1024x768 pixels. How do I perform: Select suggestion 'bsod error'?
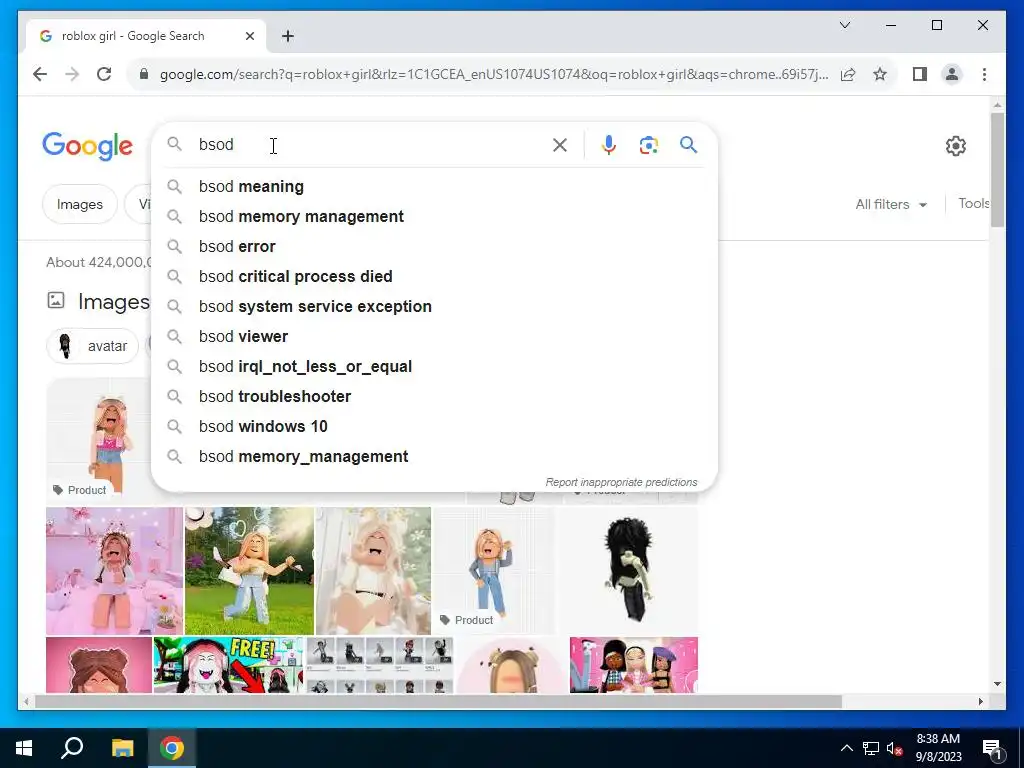tap(434, 247)
